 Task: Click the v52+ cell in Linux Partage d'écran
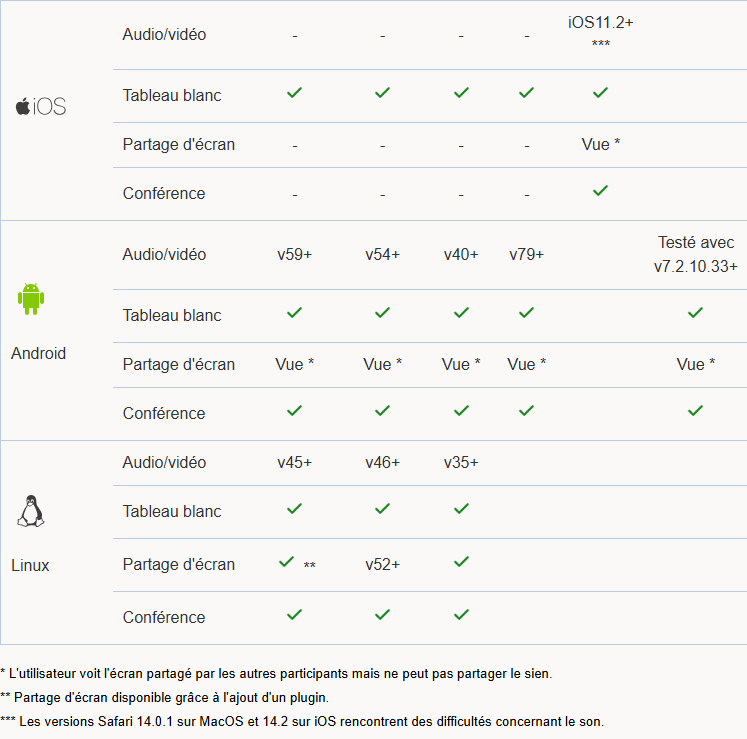[x=382, y=565]
